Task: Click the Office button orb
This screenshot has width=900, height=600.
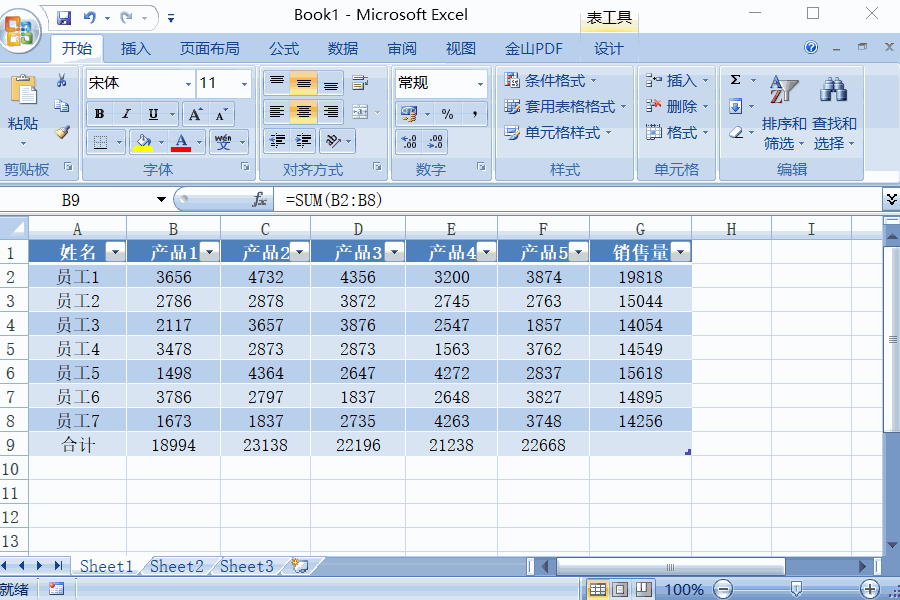Action: (x=20, y=30)
